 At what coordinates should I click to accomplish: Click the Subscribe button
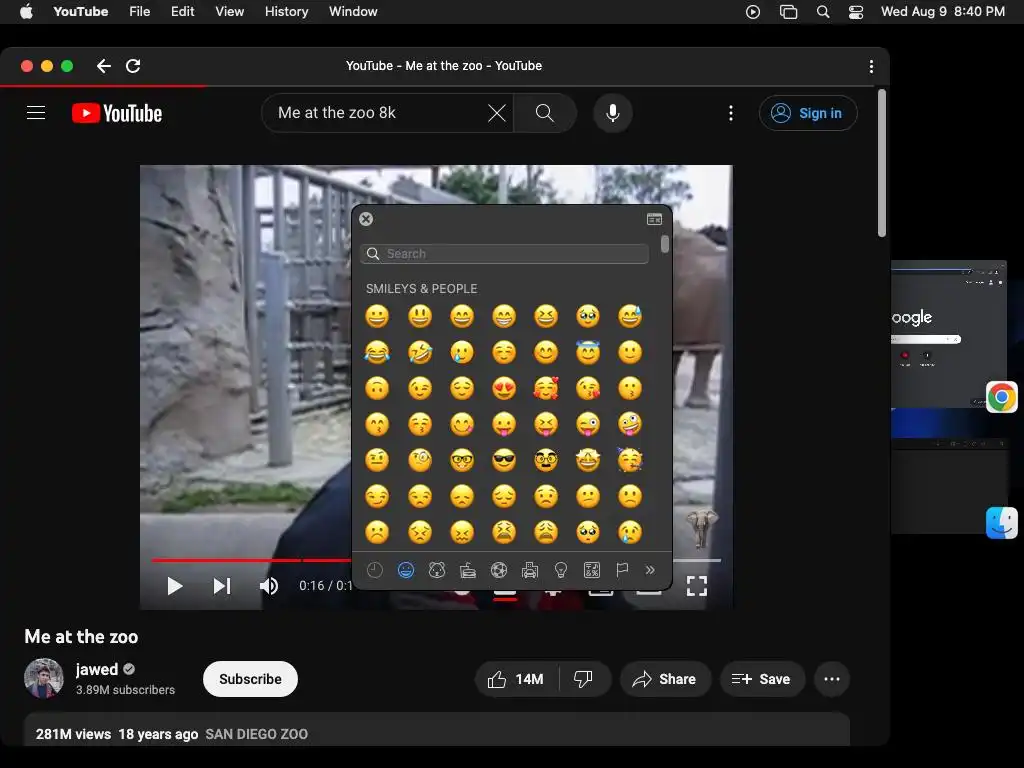[x=250, y=679]
